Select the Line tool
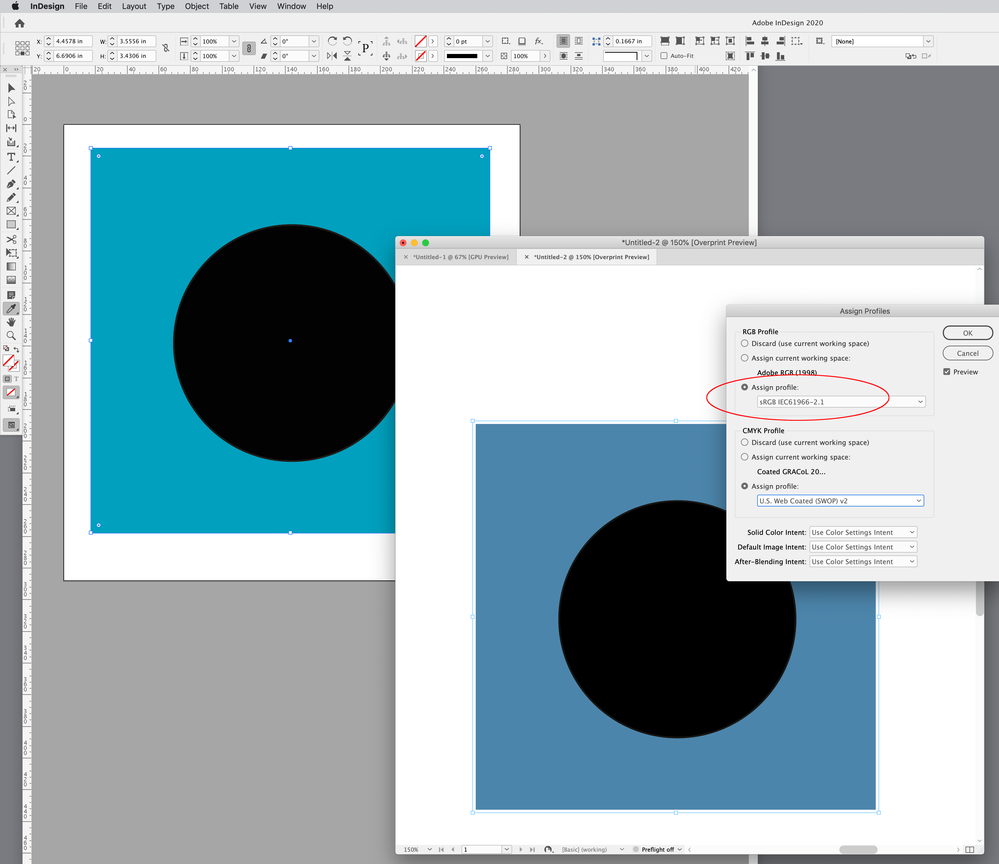This screenshot has width=999, height=864. (11, 170)
